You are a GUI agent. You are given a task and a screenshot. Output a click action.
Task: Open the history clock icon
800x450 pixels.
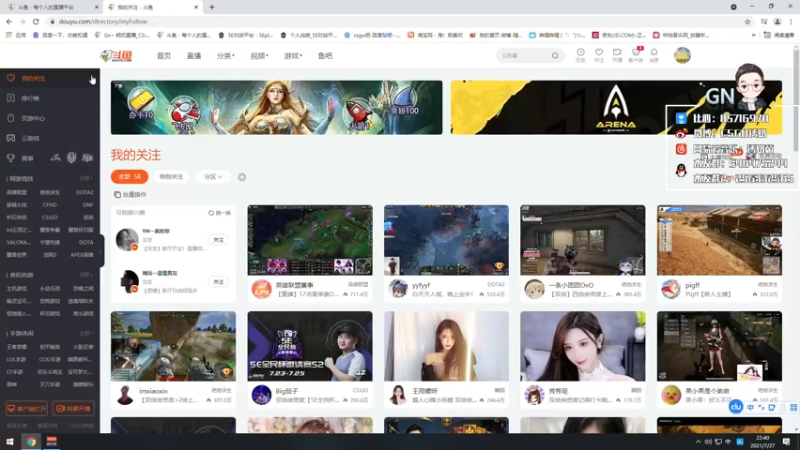(x=581, y=53)
